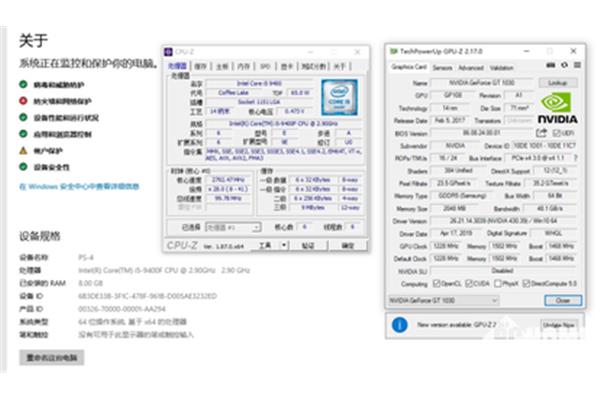Toggle the CUDA checkbox
The image size is (600, 400).
pos(469,284)
